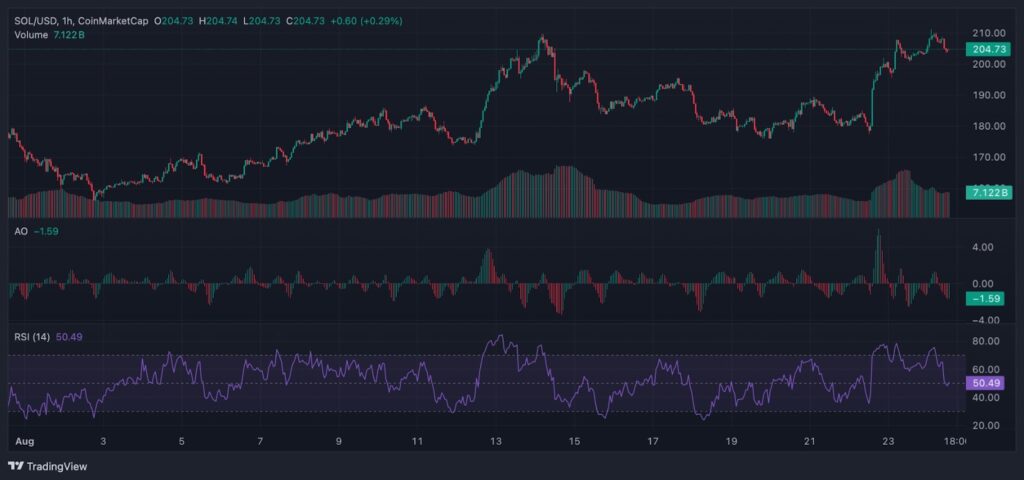Click the Aug date label on time axis
Image resolution: width=1024 pixels, height=480 pixels.
[24, 441]
